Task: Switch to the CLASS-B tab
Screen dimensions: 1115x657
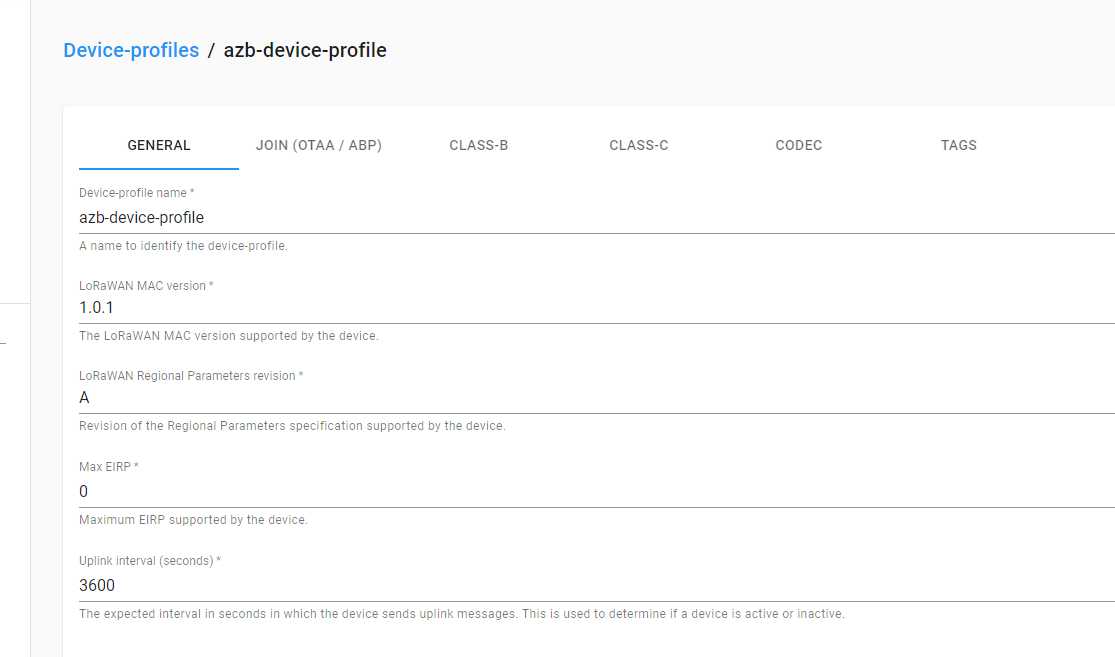Action: (x=479, y=145)
